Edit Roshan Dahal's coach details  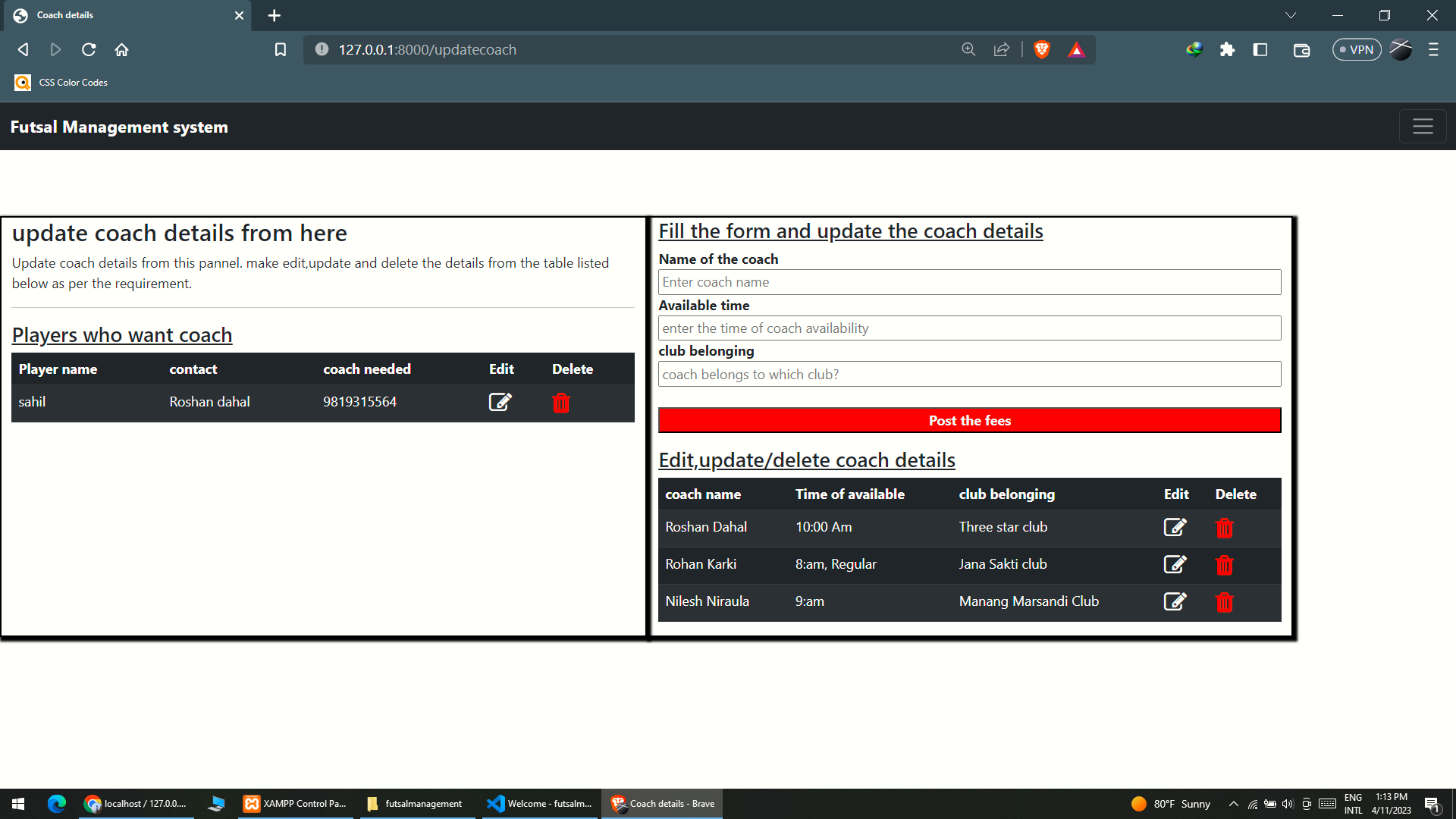pos(1175,527)
